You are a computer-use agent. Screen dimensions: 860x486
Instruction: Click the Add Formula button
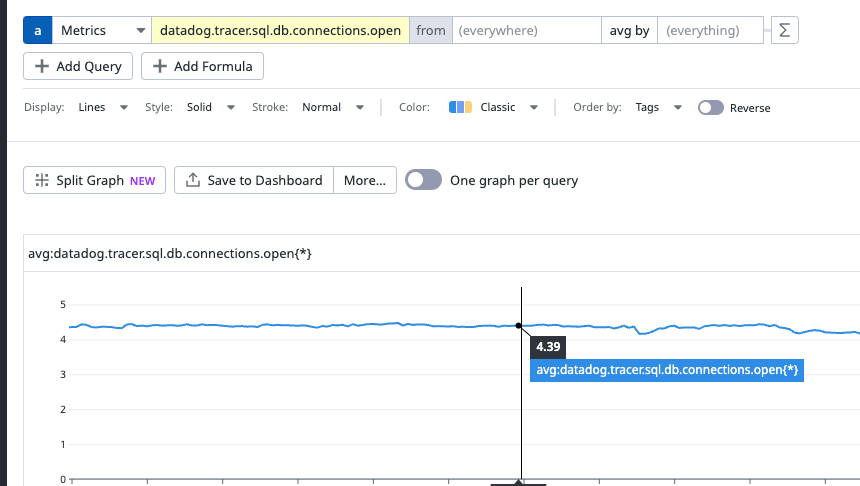202,66
